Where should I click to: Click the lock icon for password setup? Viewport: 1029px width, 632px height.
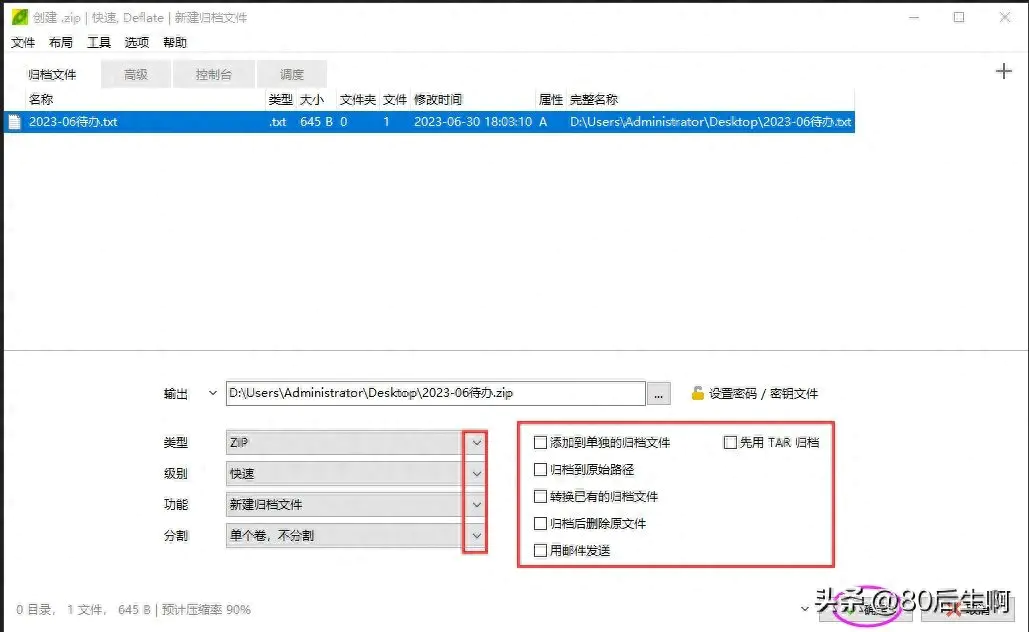tap(697, 394)
